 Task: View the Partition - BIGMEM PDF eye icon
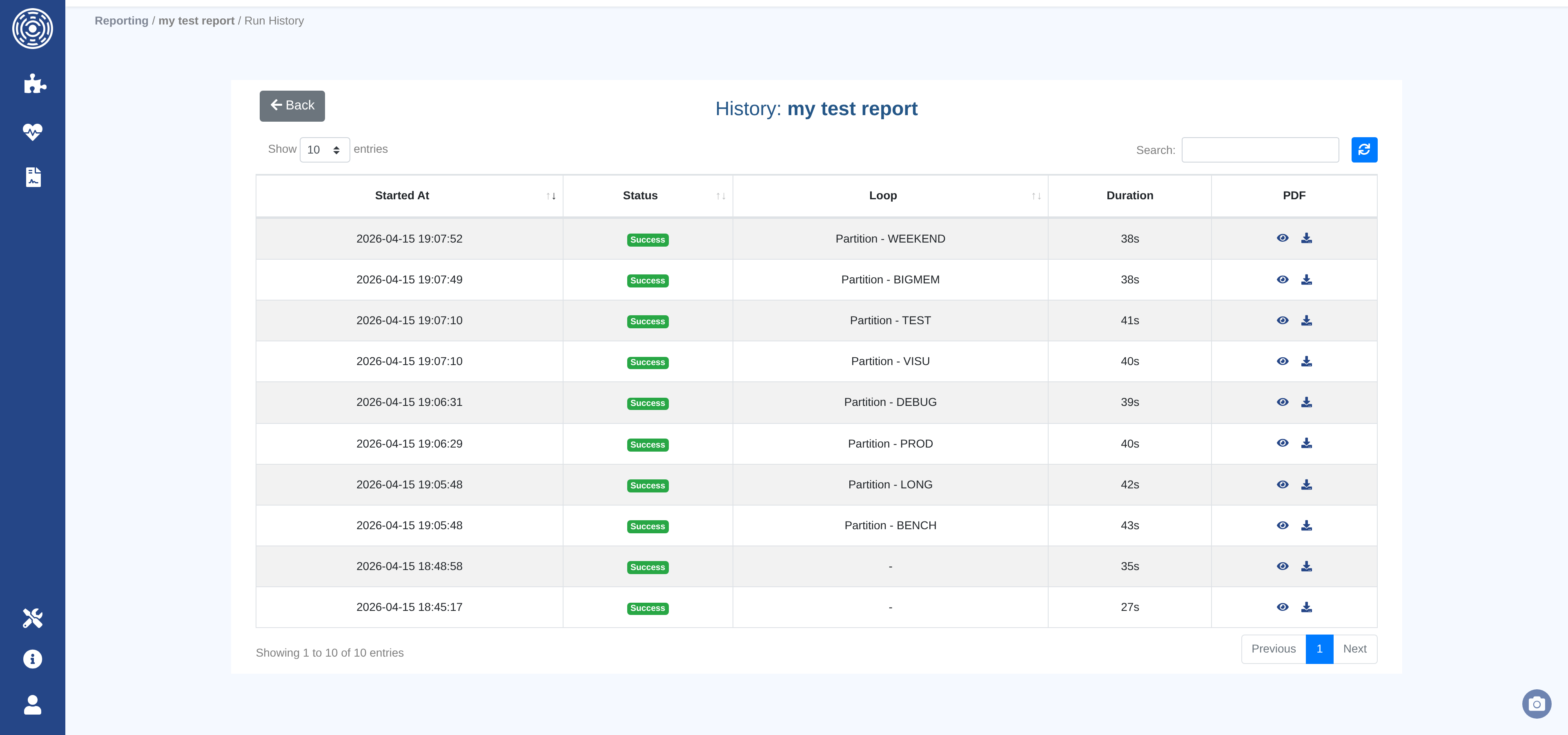(1282, 279)
